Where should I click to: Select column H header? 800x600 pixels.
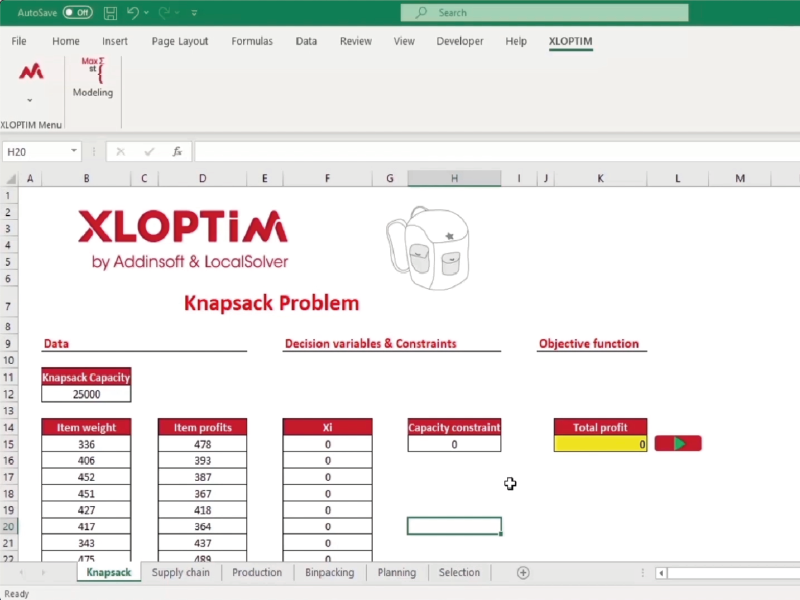[454, 179]
